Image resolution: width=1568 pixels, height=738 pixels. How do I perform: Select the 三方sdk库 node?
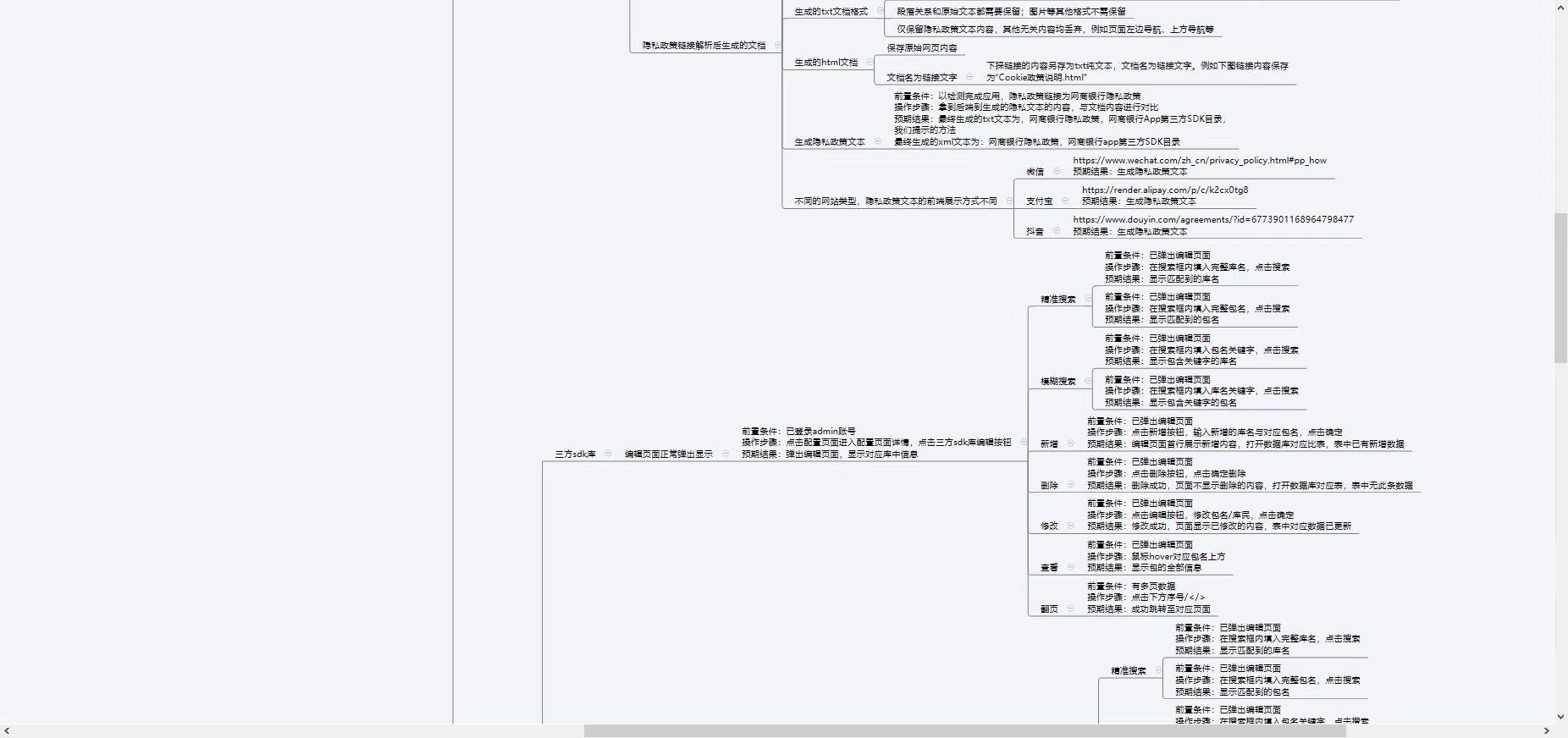point(576,454)
